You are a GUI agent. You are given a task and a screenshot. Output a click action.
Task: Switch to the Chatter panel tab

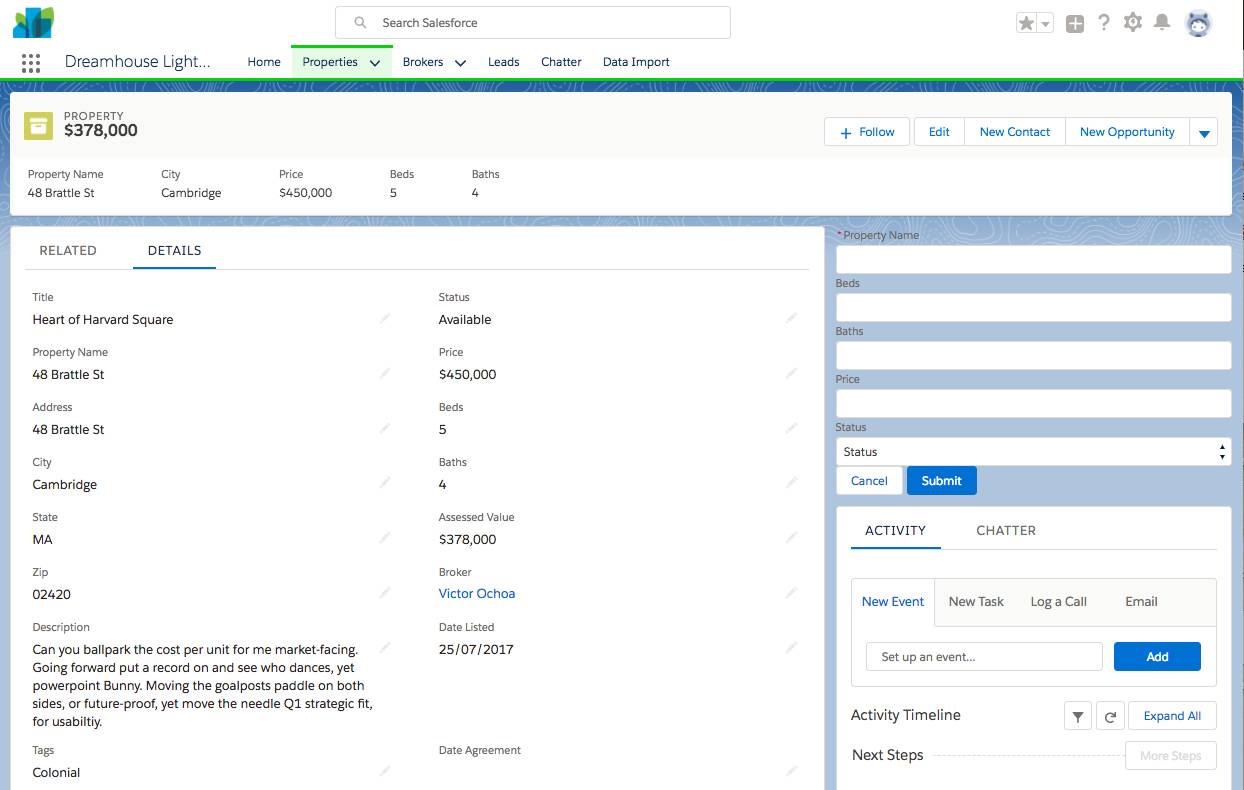[x=1006, y=531]
